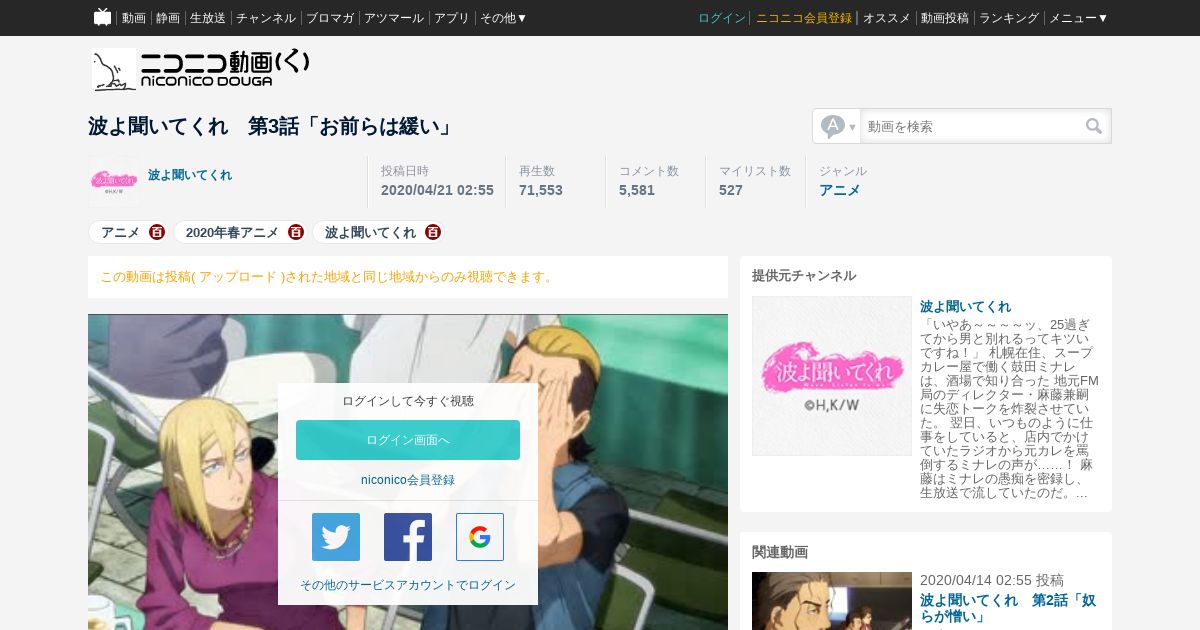Open アツマール in top navigation
Viewport: 1200px width, 630px height.
click(394, 18)
